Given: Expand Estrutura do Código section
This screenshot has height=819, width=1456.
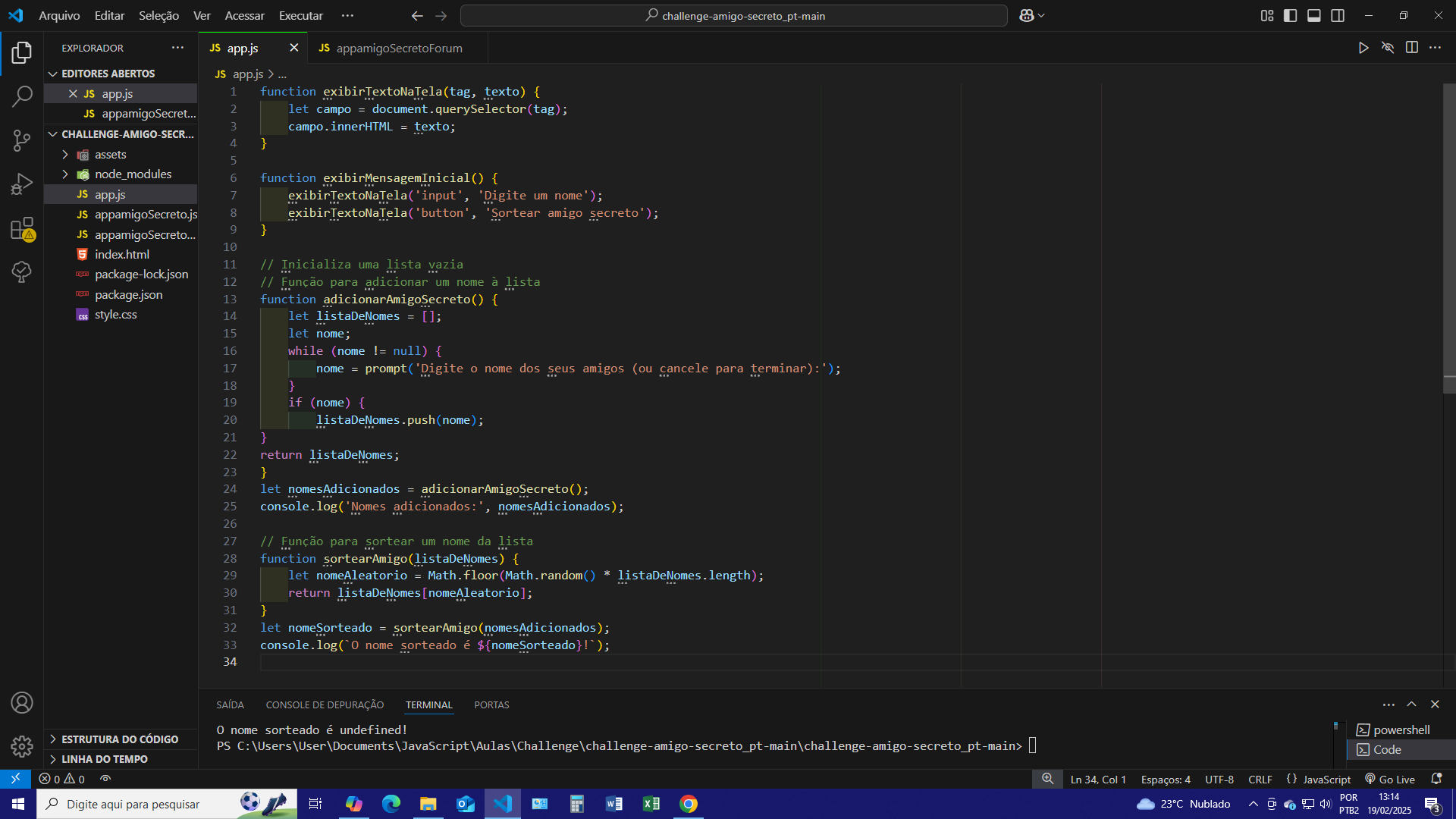Looking at the screenshot, I should tap(121, 739).
